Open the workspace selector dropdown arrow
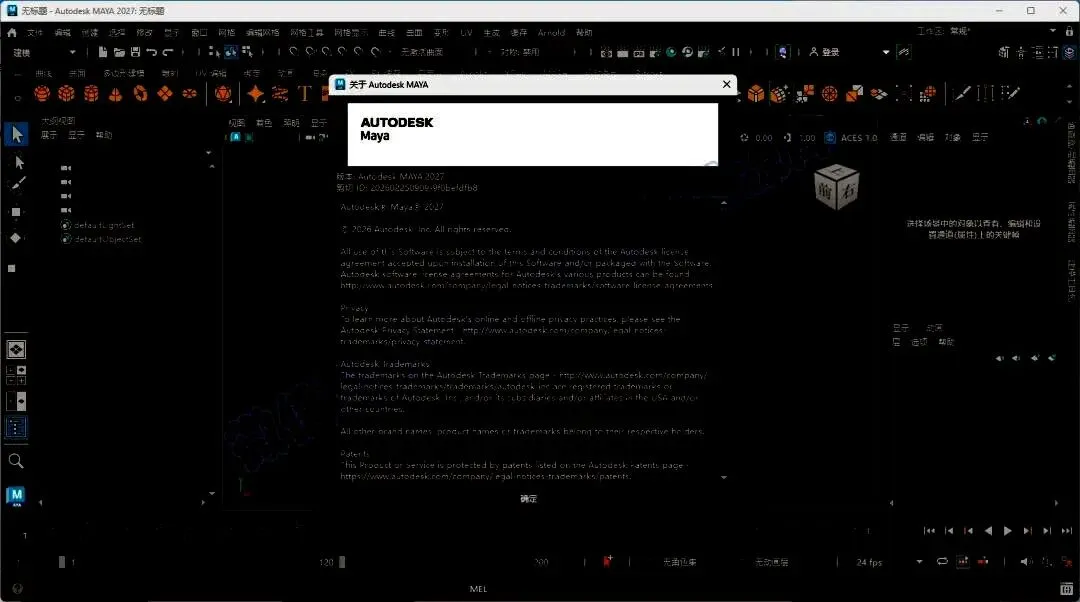Image resolution: width=1080 pixels, height=602 pixels. [x=1052, y=31]
